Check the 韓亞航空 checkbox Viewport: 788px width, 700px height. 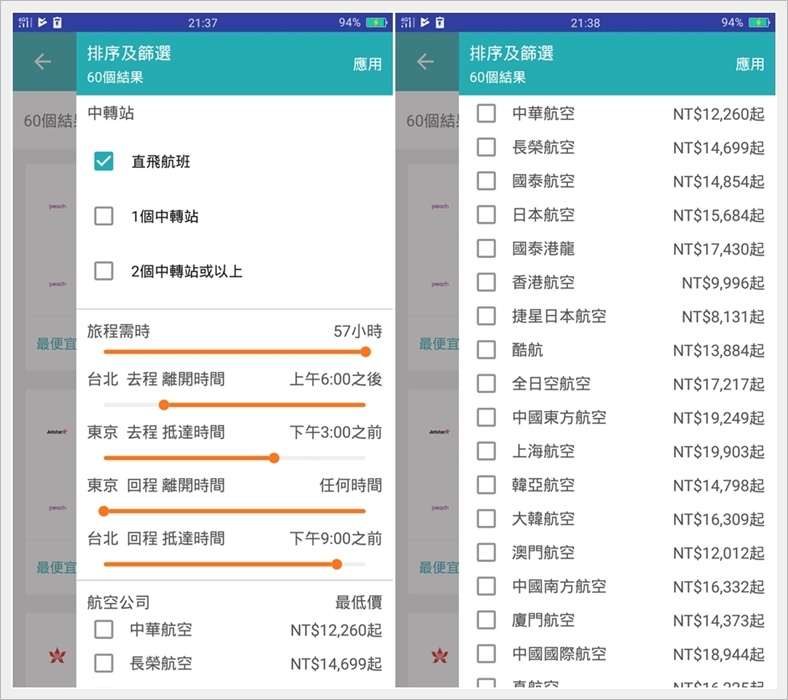(486, 485)
